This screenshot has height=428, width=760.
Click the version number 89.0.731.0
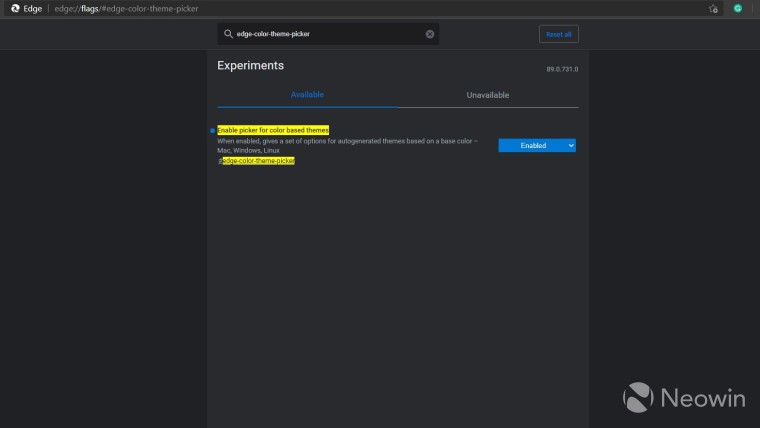pos(562,69)
